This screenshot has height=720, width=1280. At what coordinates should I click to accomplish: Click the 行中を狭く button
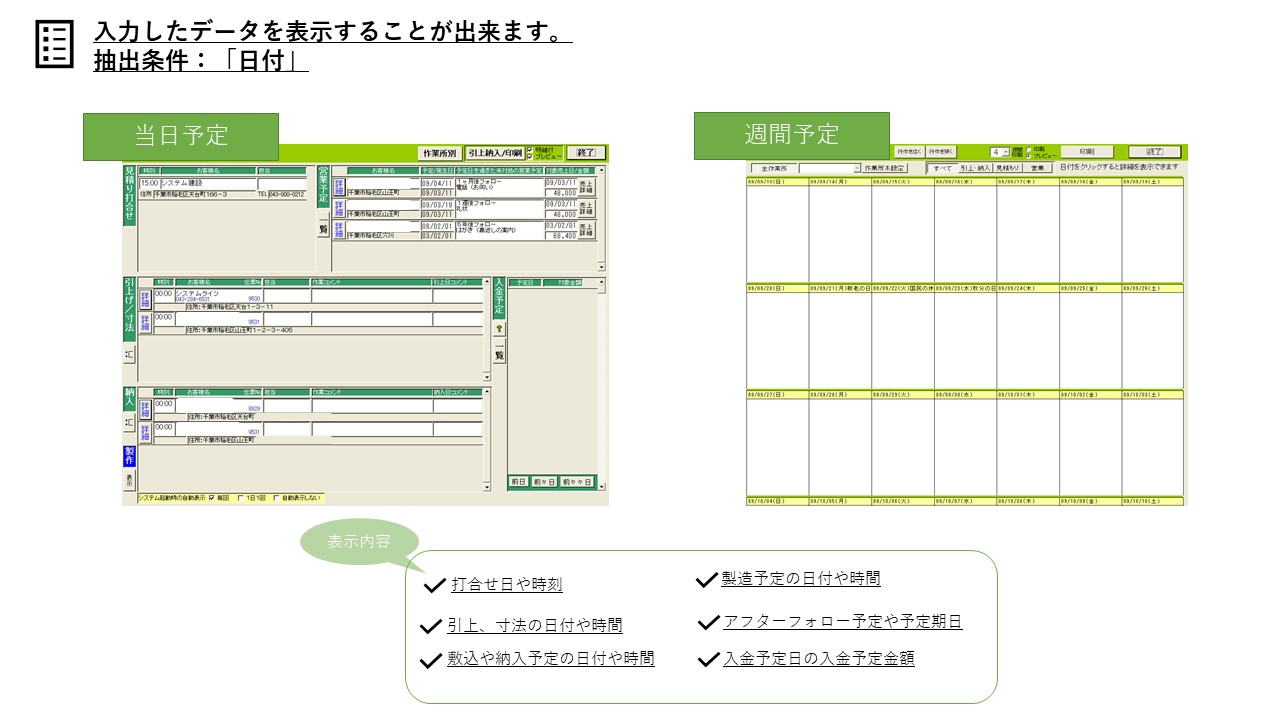tap(941, 152)
